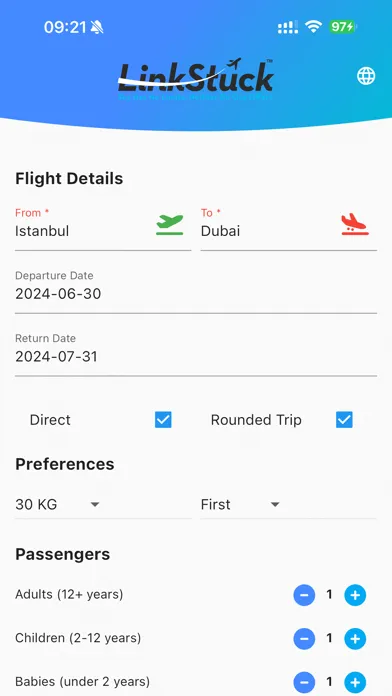This screenshot has height=696, width=392.
Task: Decrease Adults count with minus button
Action: click(304, 595)
